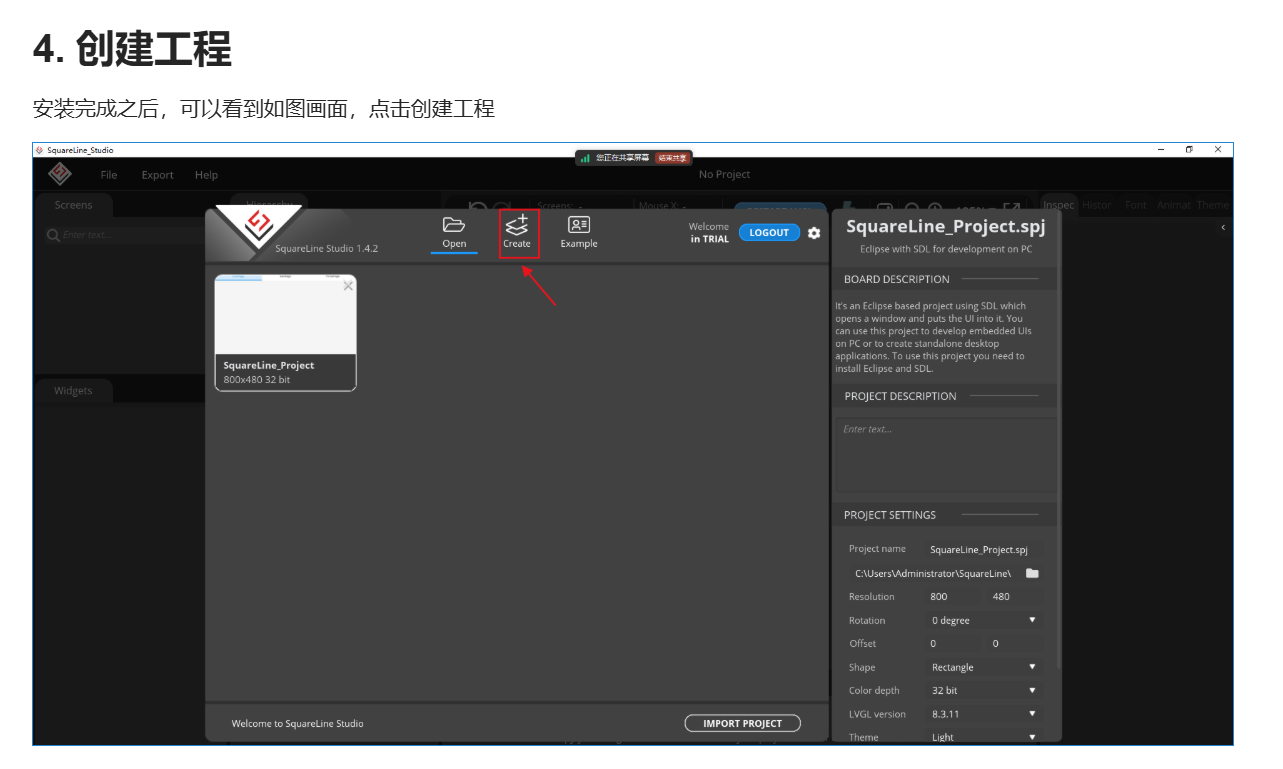
Task: Click the BOARD DESCRIPTION heading
Action: pyautogui.click(x=897, y=279)
